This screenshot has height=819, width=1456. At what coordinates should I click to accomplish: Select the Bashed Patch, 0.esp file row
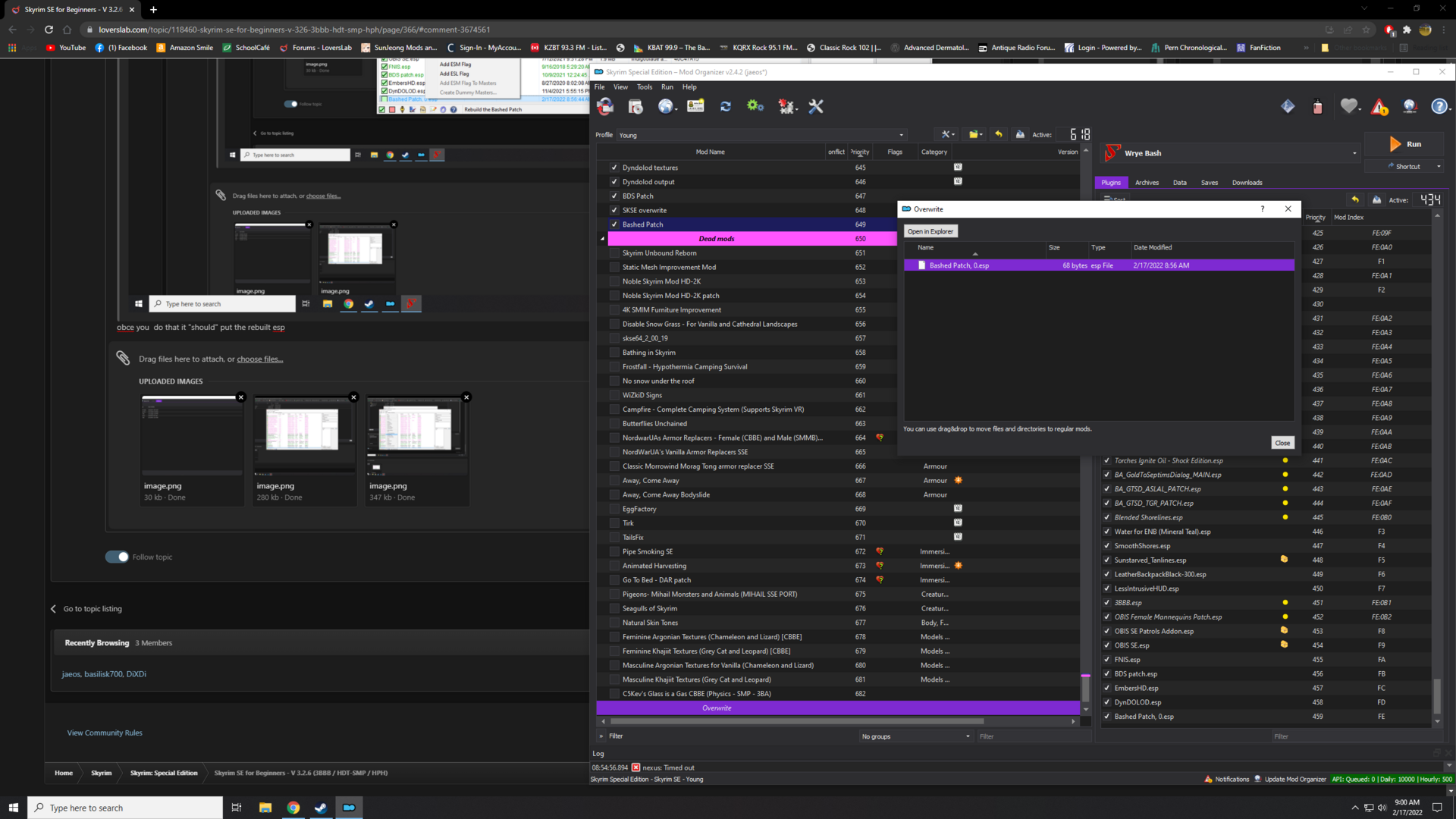coord(1099,265)
